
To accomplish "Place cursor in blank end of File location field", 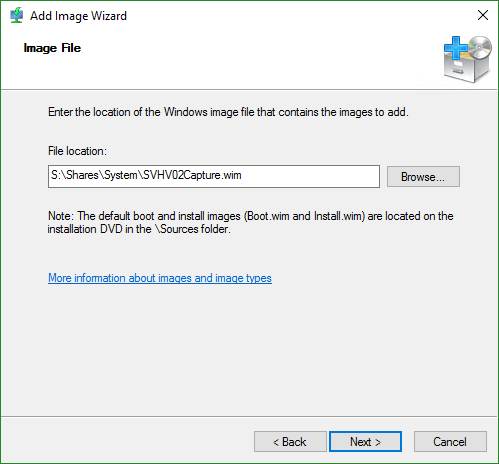I will (310, 176).
